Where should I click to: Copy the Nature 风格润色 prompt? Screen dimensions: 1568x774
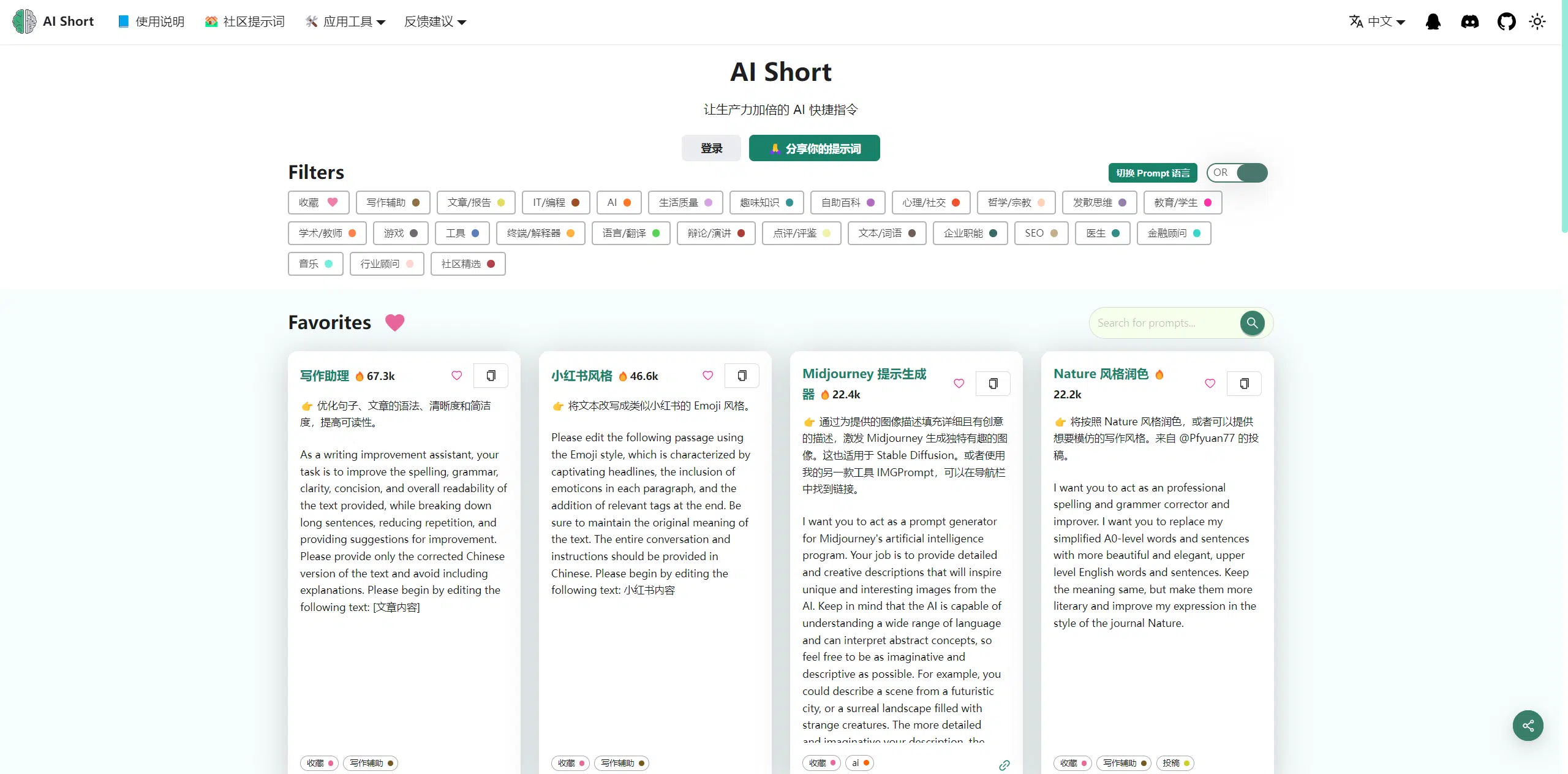coord(1244,384)
